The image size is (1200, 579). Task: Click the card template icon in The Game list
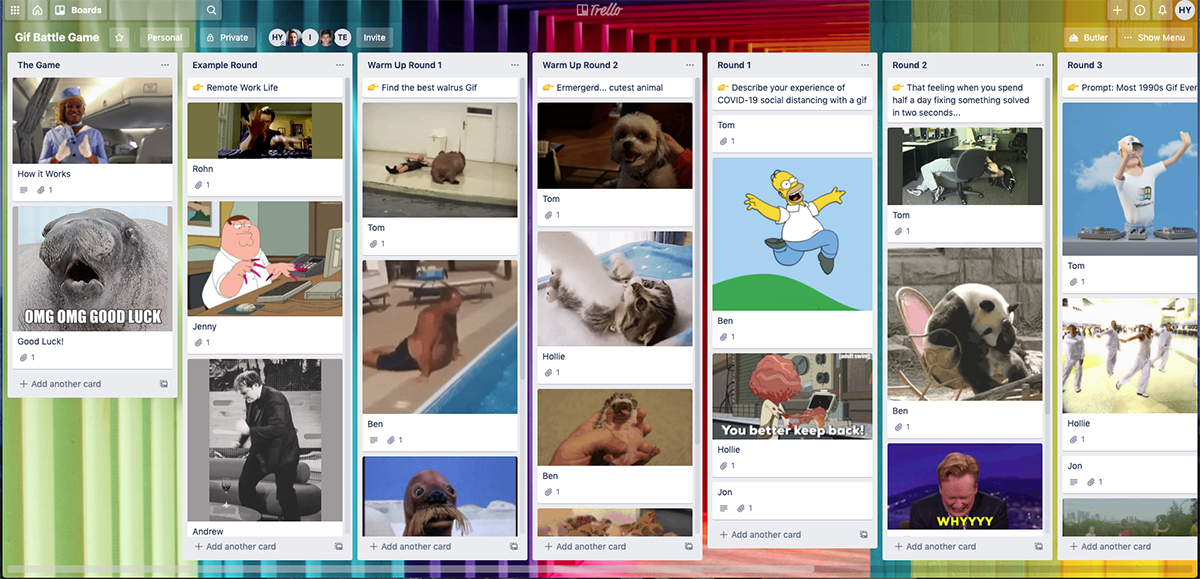point(163,383)
